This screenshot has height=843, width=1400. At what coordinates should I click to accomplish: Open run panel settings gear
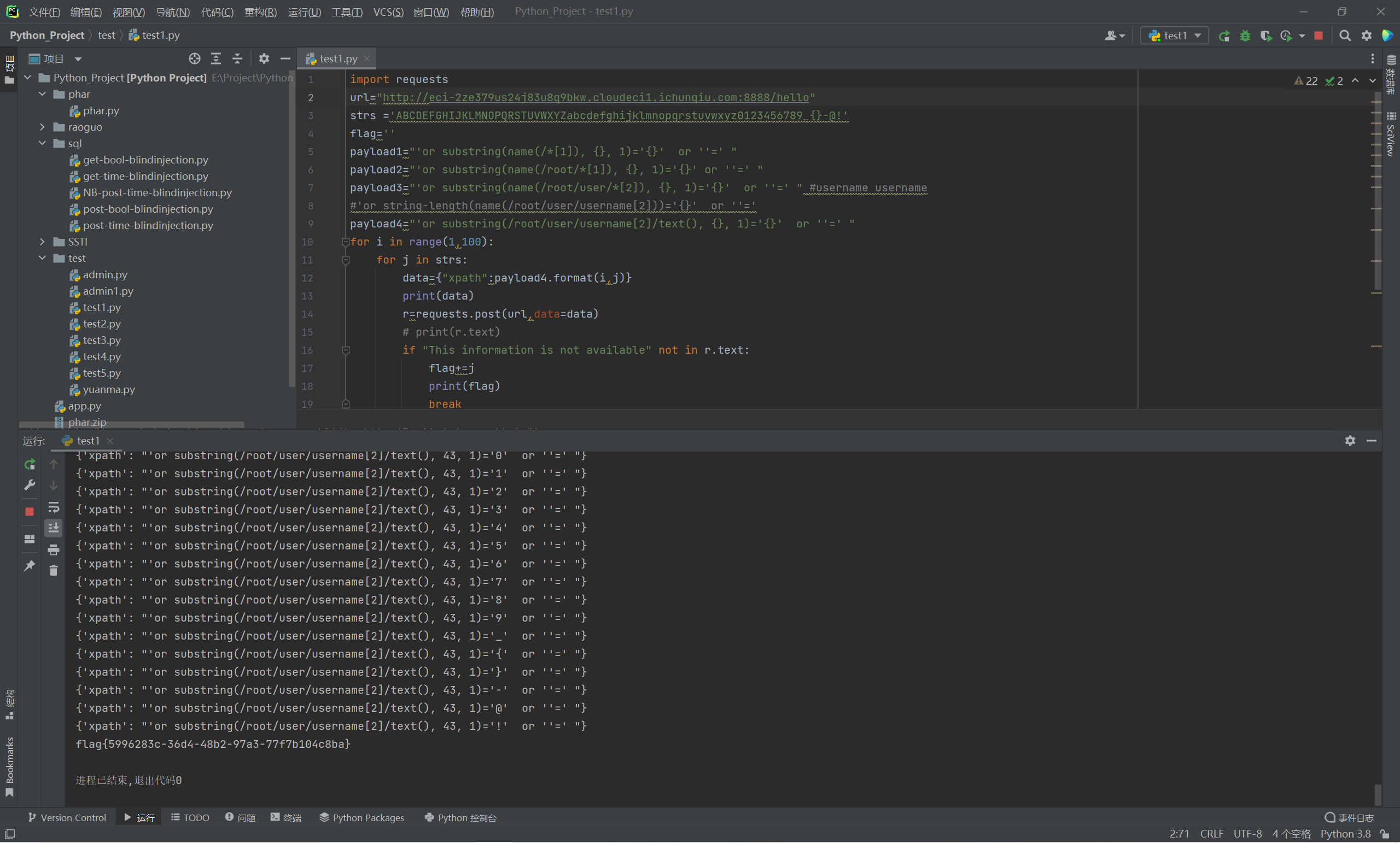[1350, 441]
